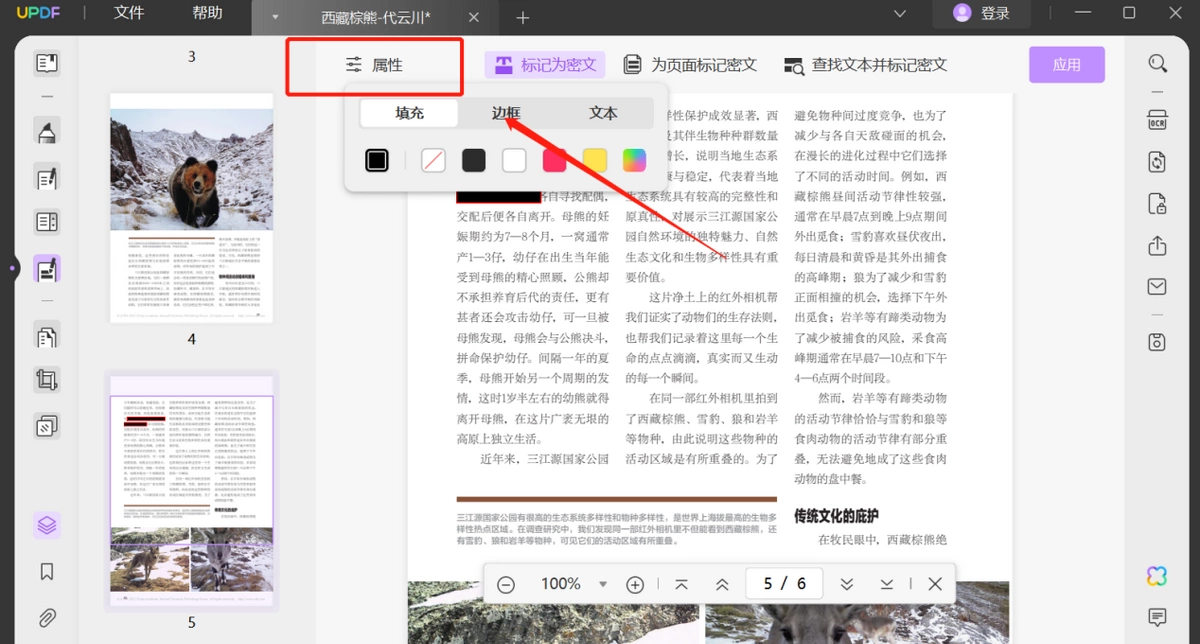The image size is (1200, 644).
Task: Go to the previous page
Action: [722, 584]
